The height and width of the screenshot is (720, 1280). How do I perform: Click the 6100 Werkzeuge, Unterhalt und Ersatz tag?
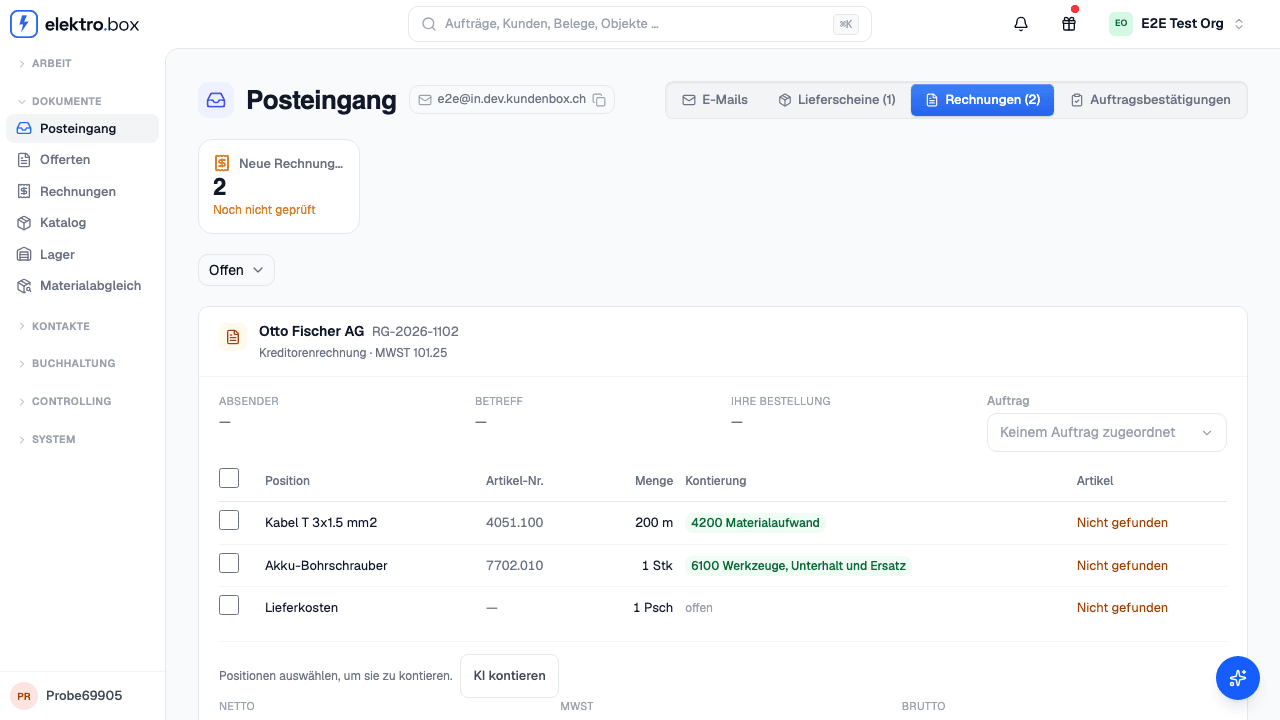click(798, 566)
